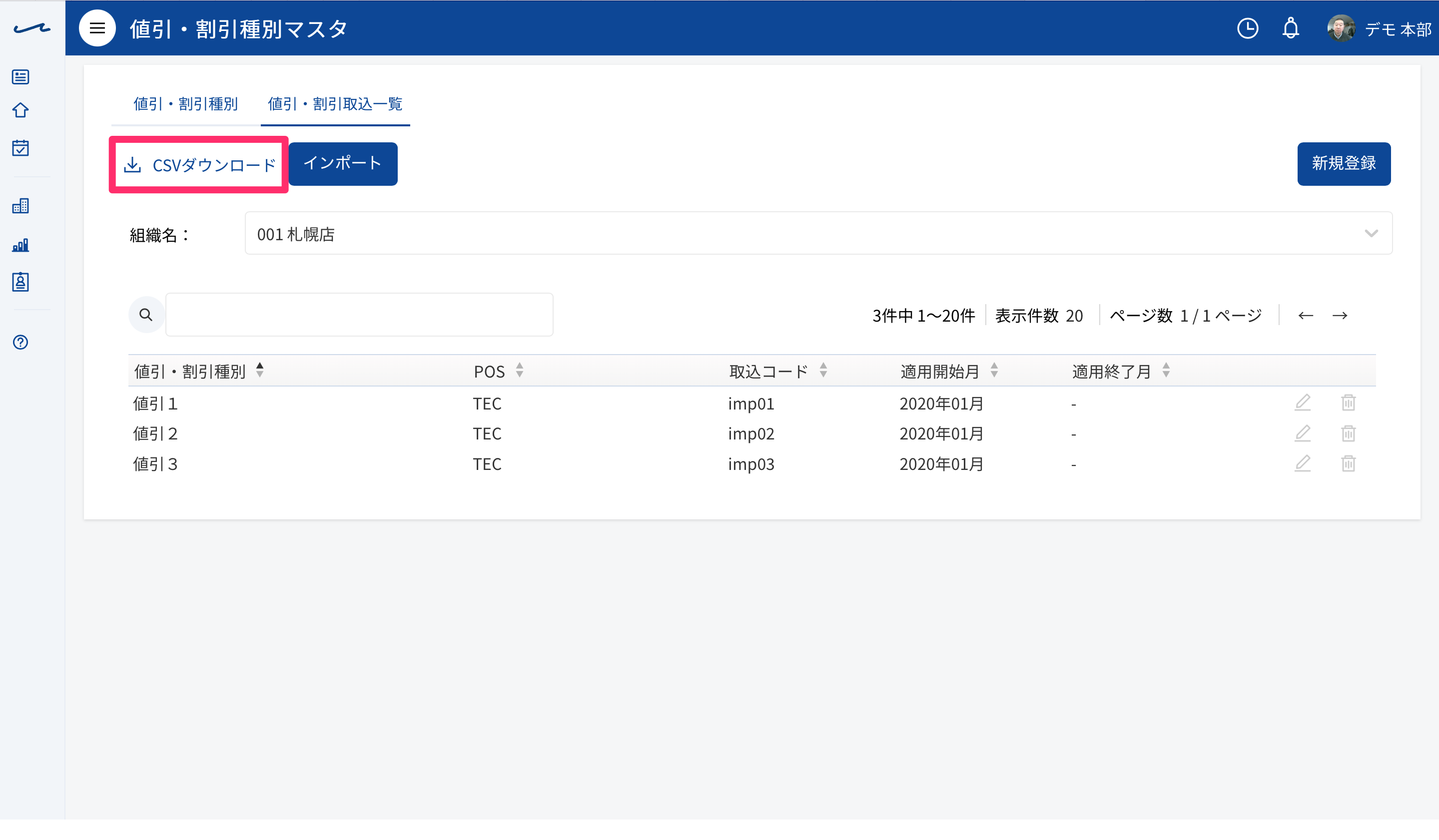Go to next page arrow
Viewport: 1439px width, 840px height.
pyautogui.click(x=1340, y=316)
